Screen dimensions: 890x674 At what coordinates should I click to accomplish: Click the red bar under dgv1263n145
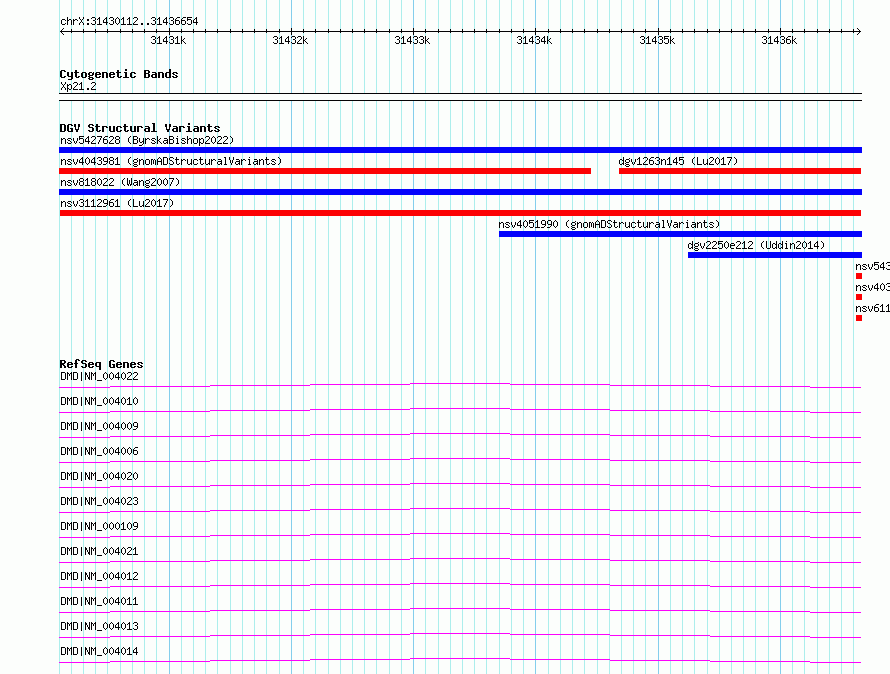[740, 171]
